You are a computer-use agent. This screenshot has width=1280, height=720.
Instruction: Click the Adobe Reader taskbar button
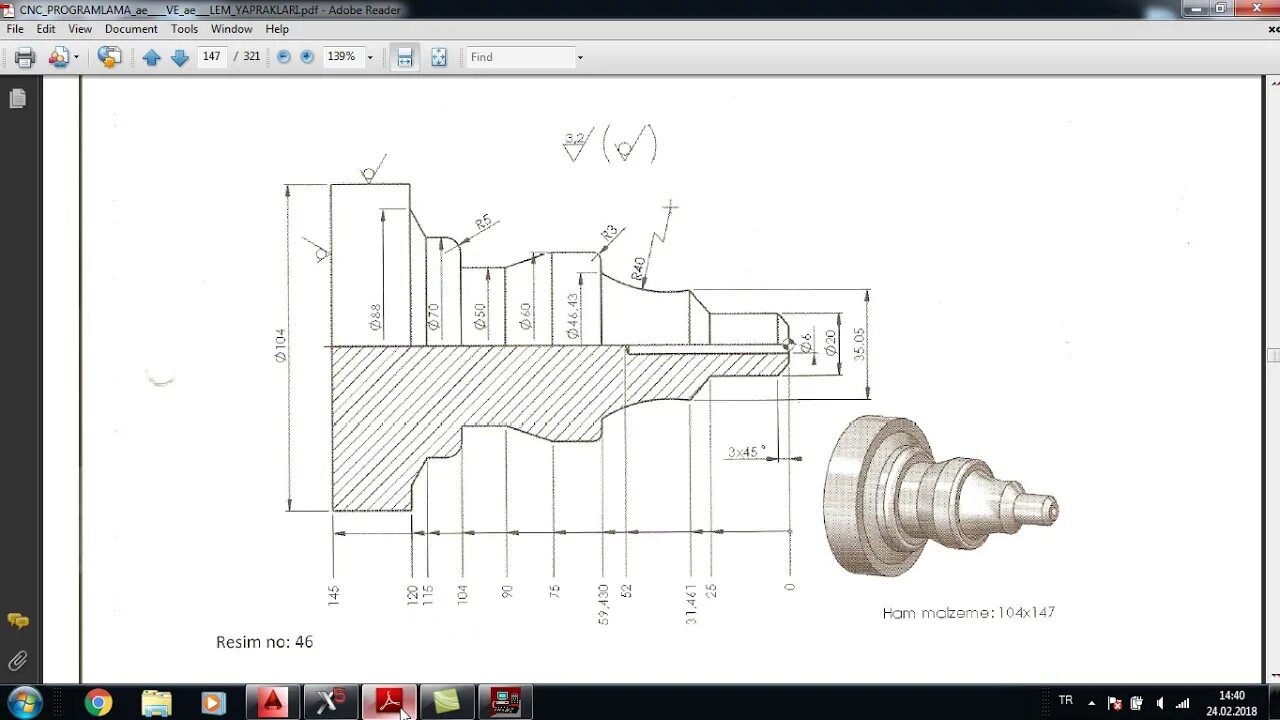click(389, 703)
